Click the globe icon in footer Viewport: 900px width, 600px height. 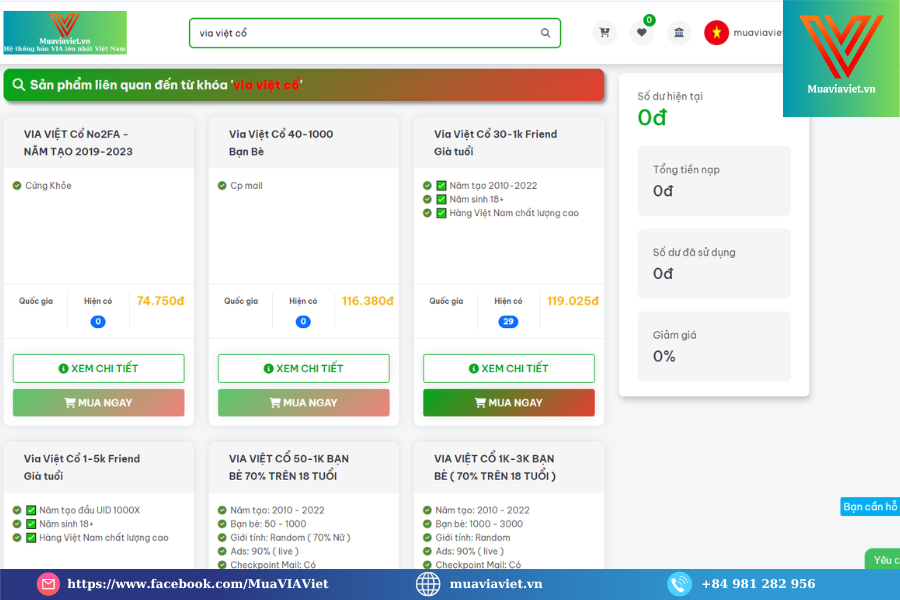tap(428, 584)
